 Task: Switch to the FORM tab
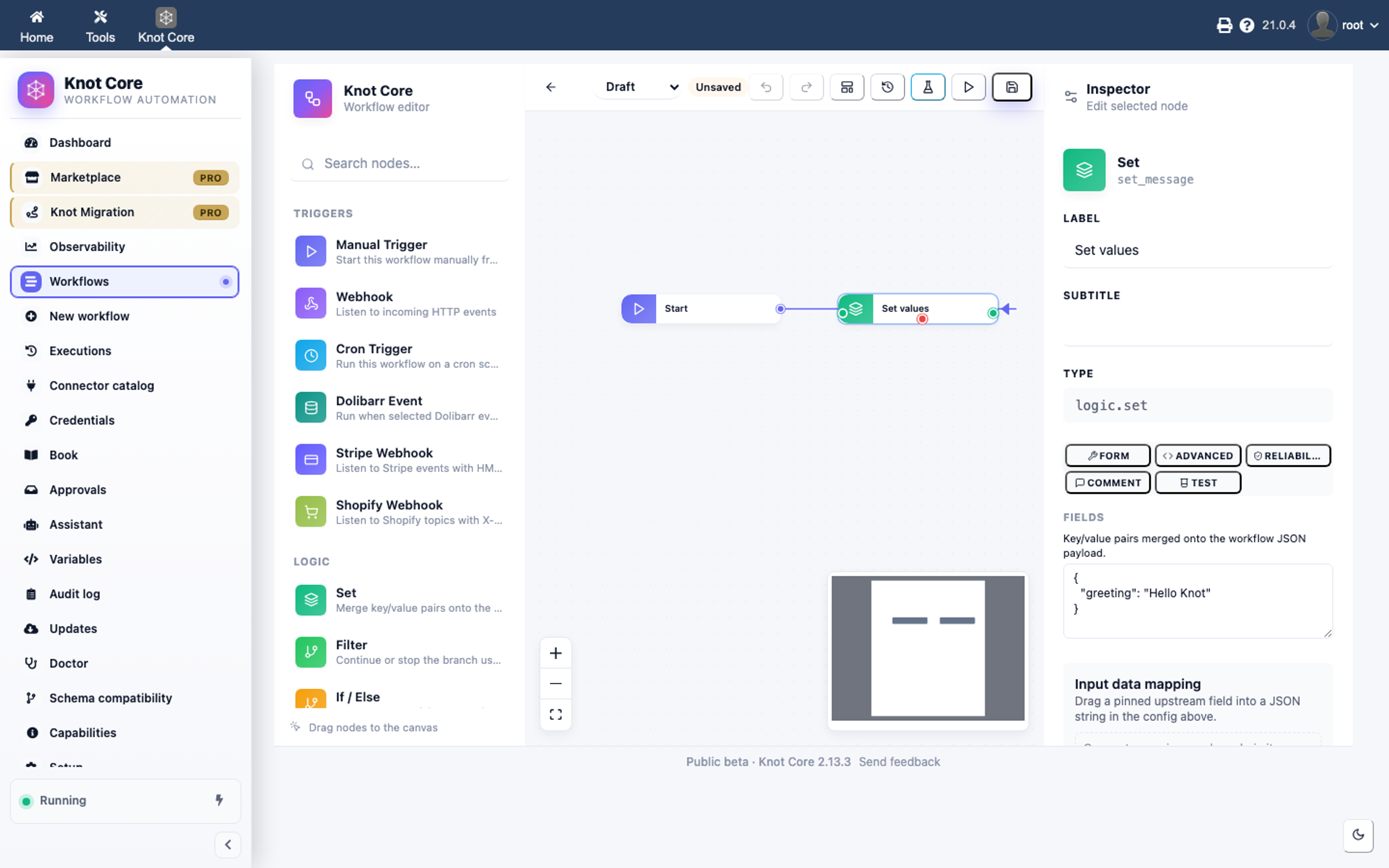click(1108, 455)
